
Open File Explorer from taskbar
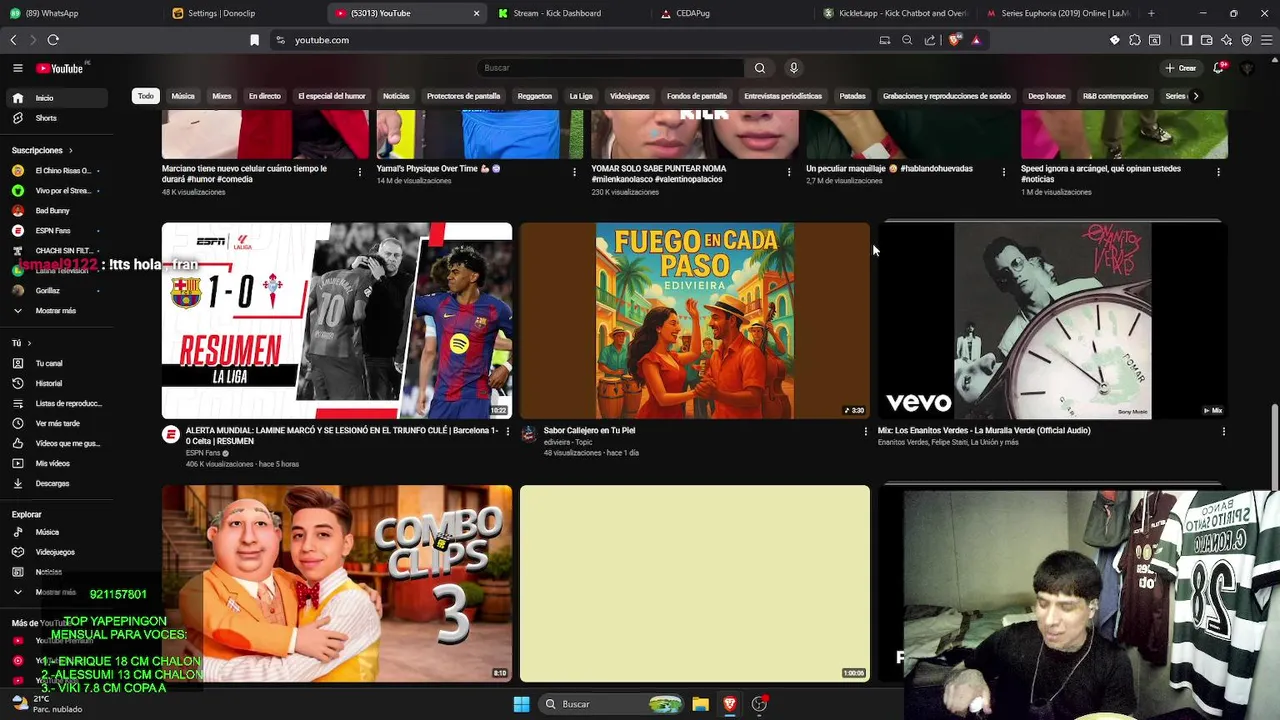(701, 704)
